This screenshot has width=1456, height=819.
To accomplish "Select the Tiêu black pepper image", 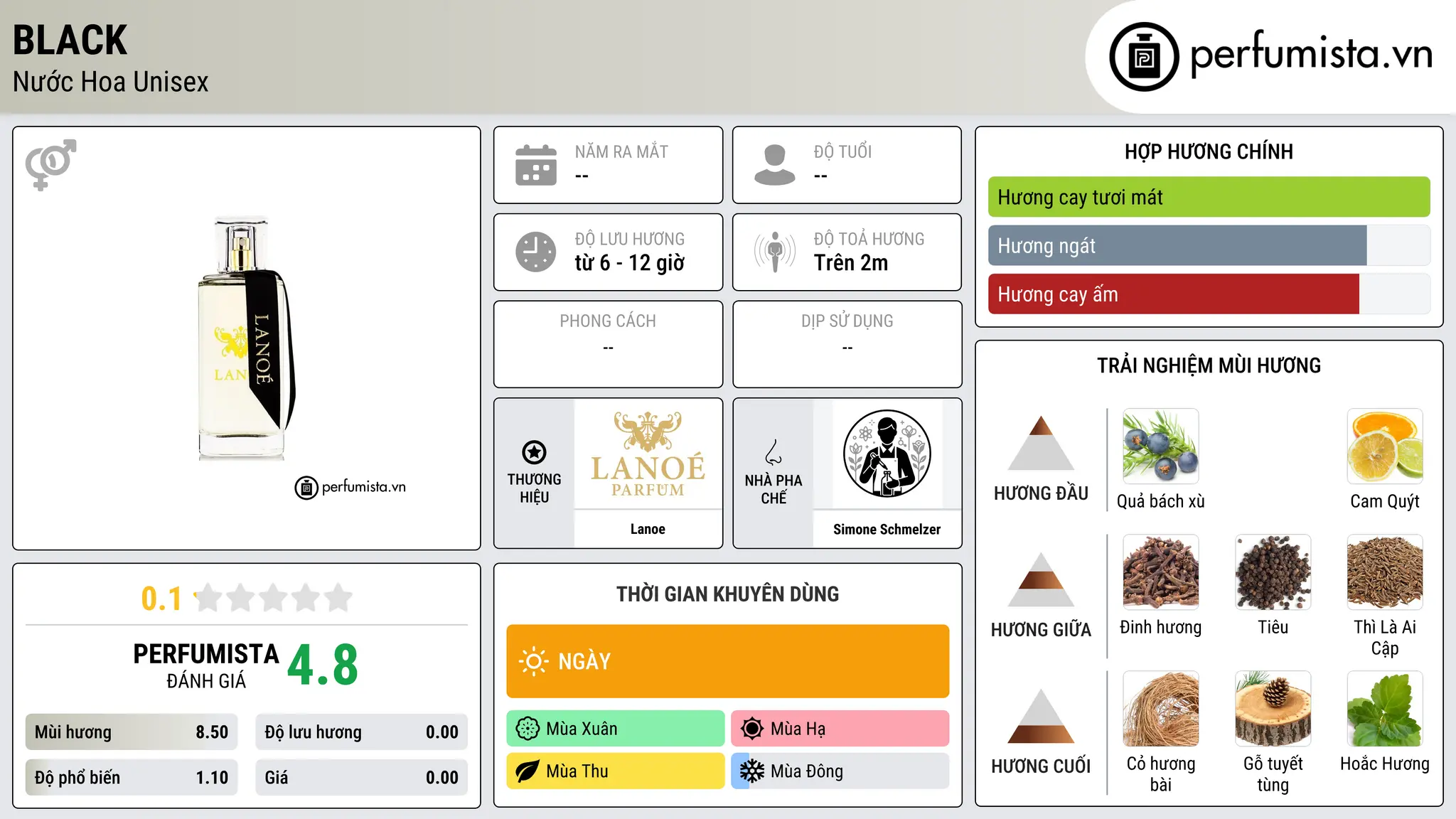I will (x=1273, y=572).
